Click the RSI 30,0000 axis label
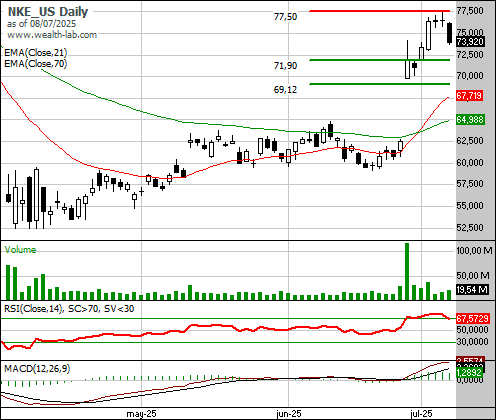Image resolution: width=496 pixels, height=420 pixels. pyautogui.click(x=472, y=342)
